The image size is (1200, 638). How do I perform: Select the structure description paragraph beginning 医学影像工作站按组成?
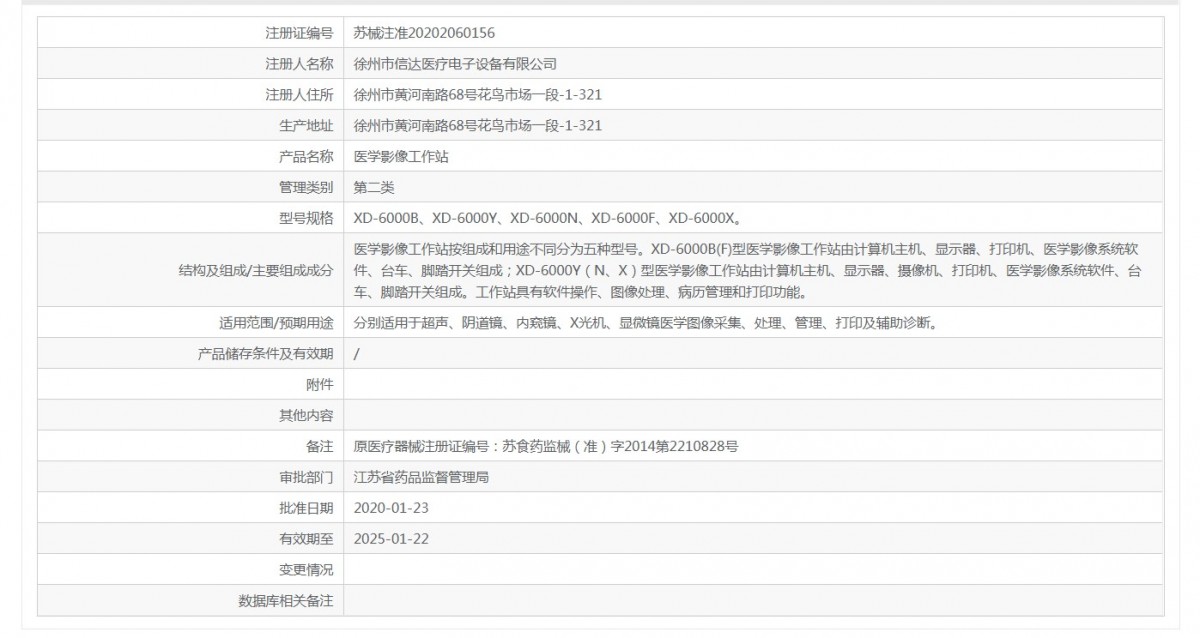pos(747,270)
